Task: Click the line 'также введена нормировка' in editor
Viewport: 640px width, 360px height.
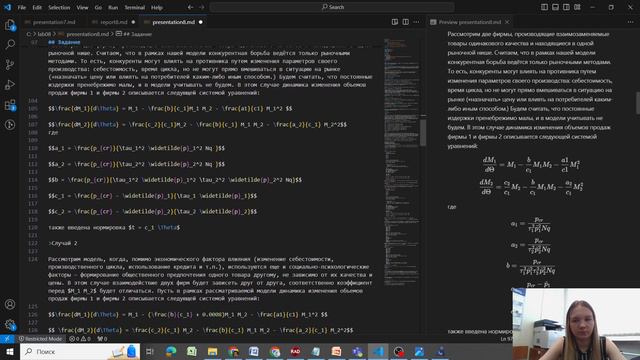Action: (x=114, y=227)
